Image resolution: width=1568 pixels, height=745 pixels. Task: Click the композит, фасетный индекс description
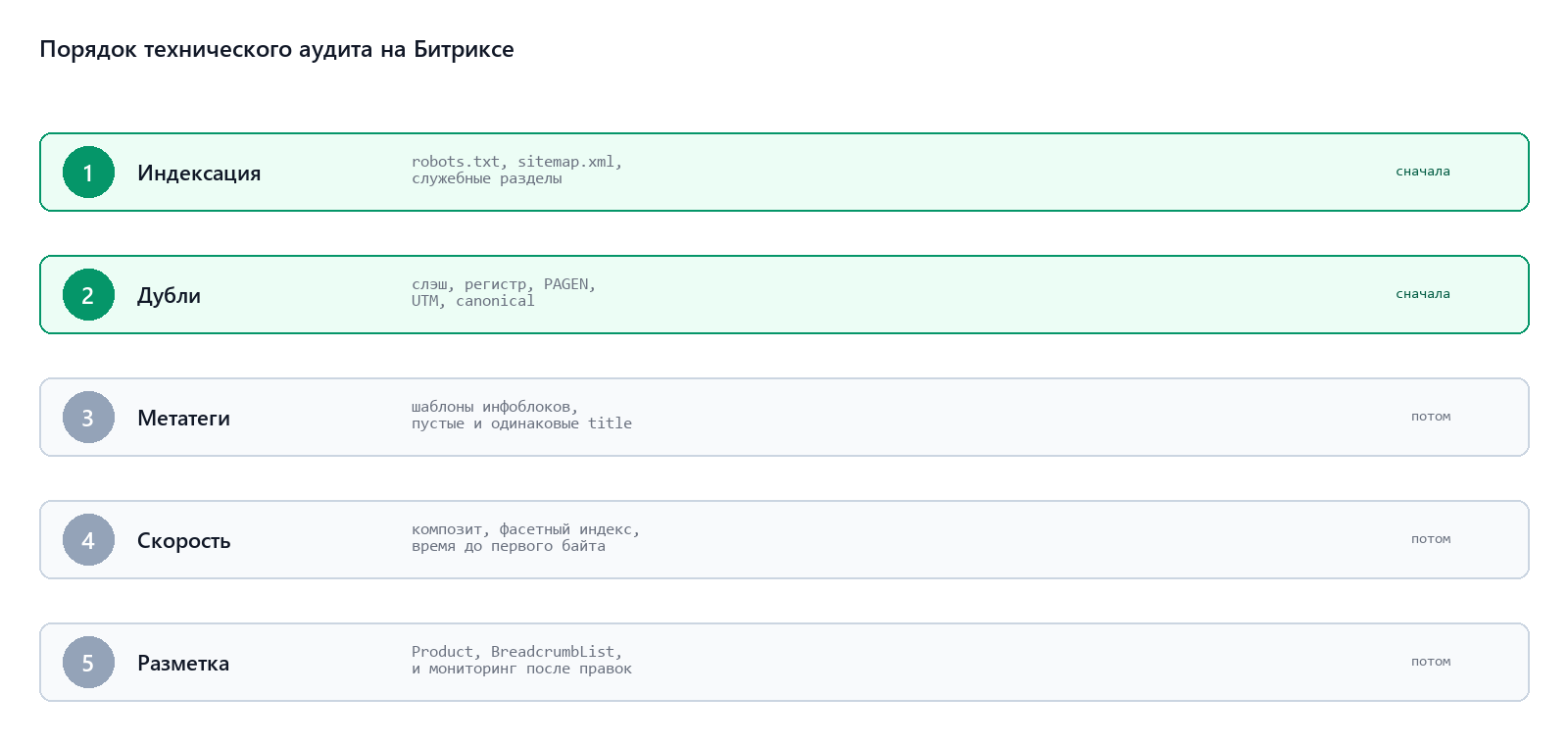coord(525,537)
